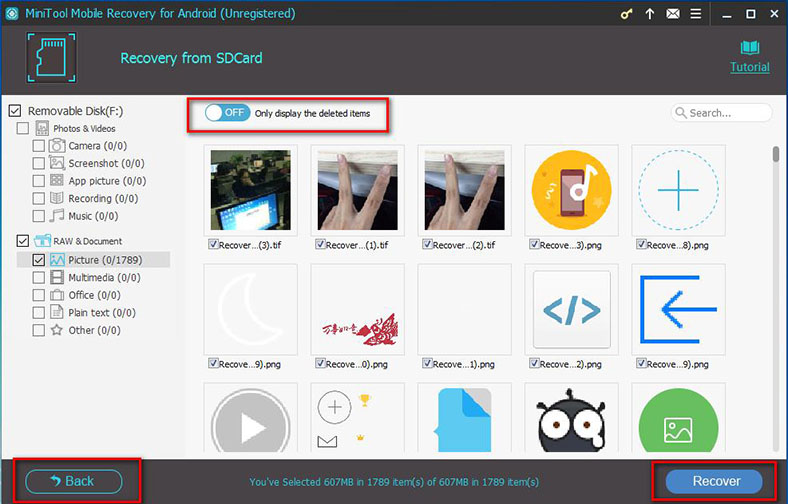
Task: Check the App picture (0/0) checkbox
Action: (x=38, y=181)
